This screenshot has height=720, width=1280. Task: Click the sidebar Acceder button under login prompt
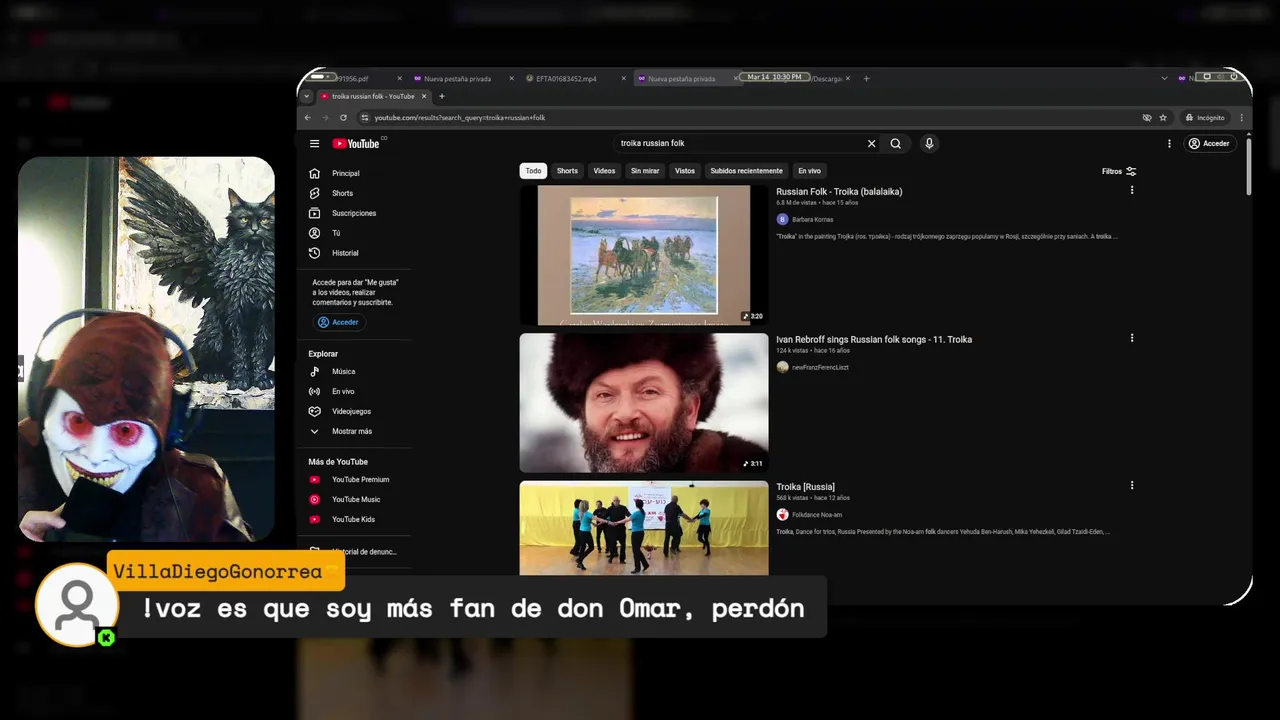pos(339,322)
